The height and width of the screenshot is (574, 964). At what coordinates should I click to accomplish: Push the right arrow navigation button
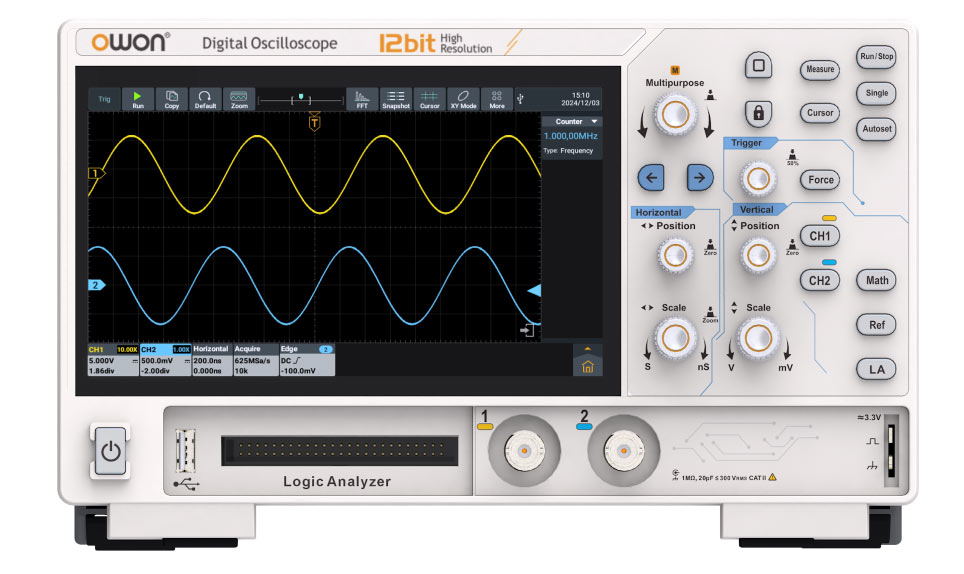pyautogui.click(x=700, y=178)
